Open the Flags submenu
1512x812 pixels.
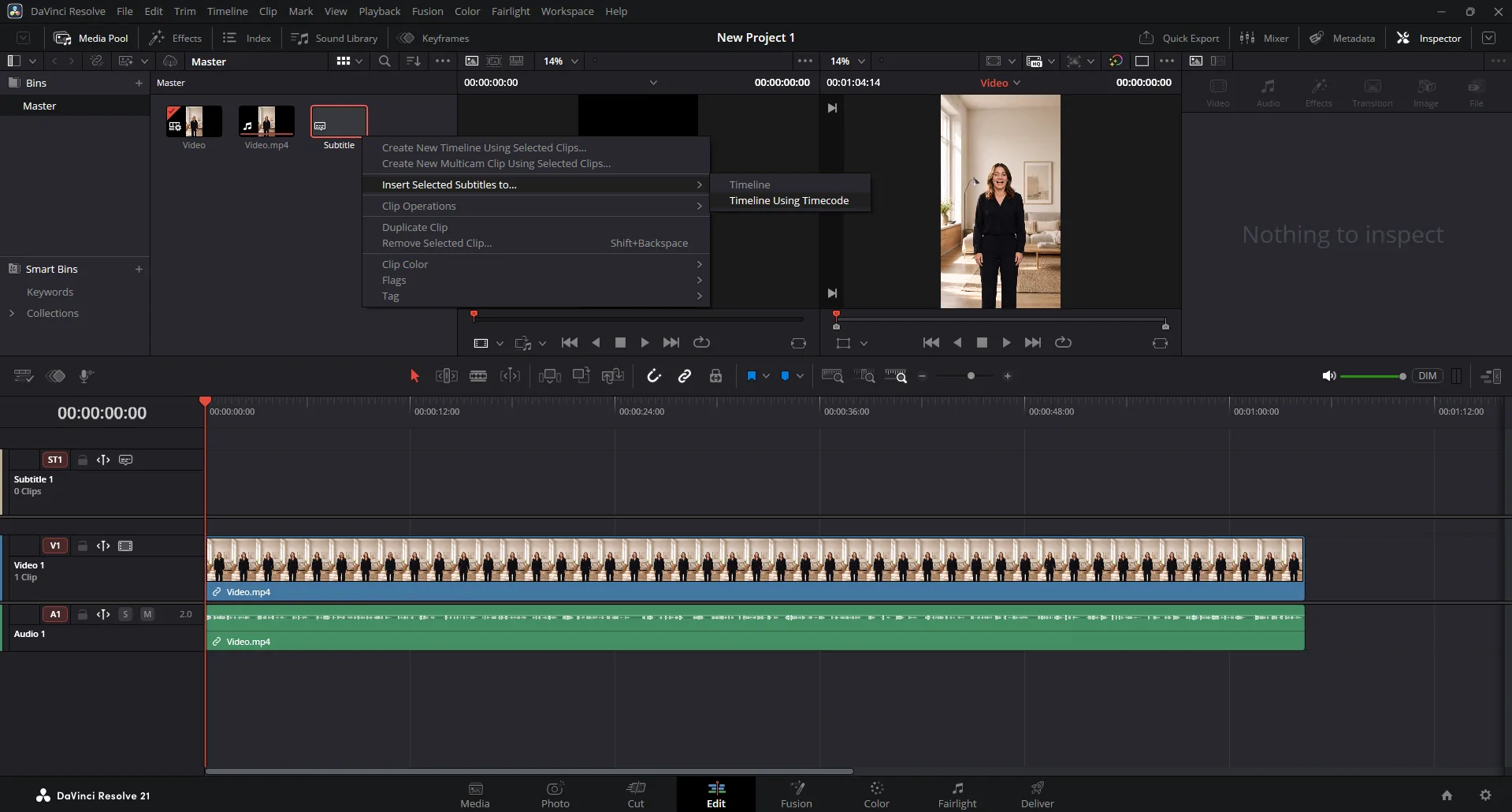[536, 280]
